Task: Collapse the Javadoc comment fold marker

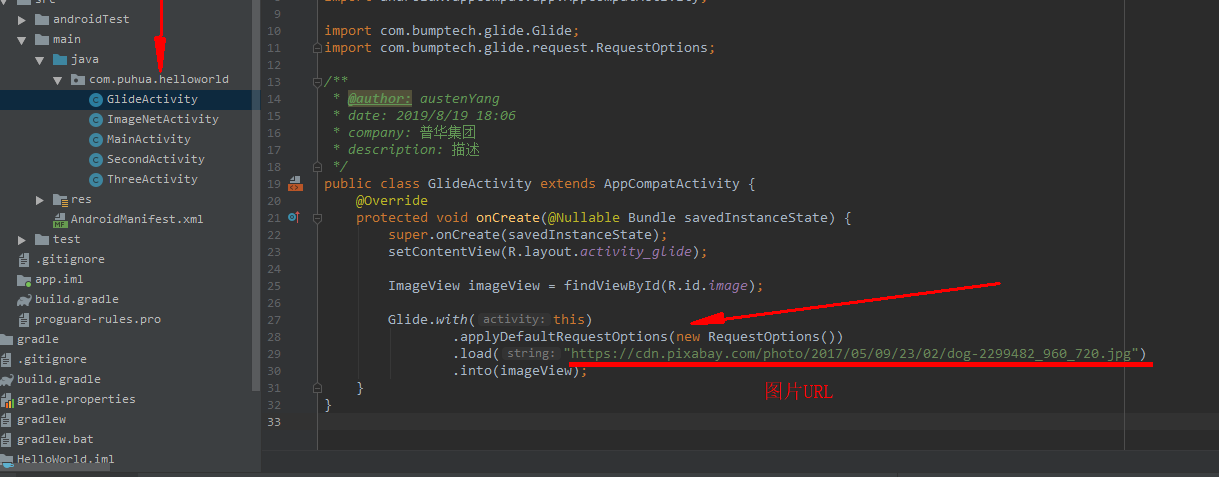Action: point(318,81)
